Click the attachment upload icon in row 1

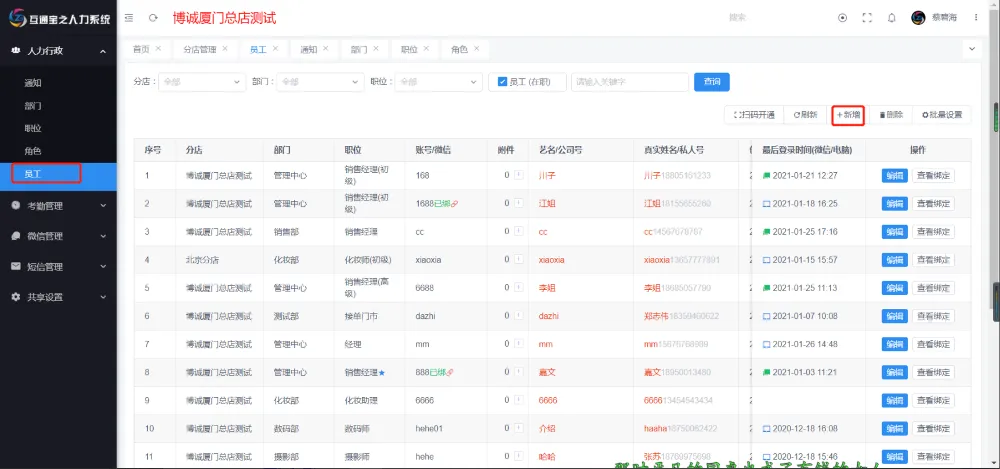518,176
